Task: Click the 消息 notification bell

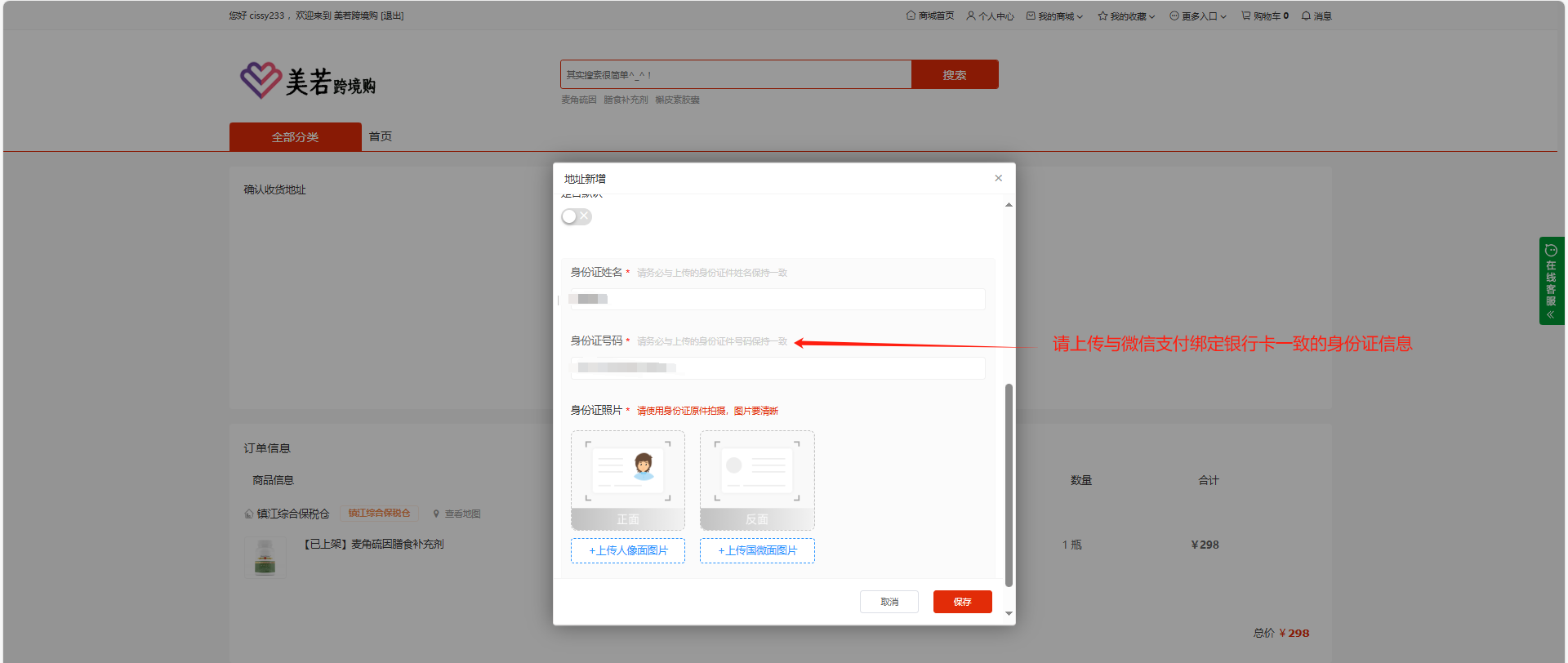Action: click(x=1306, y=16)
